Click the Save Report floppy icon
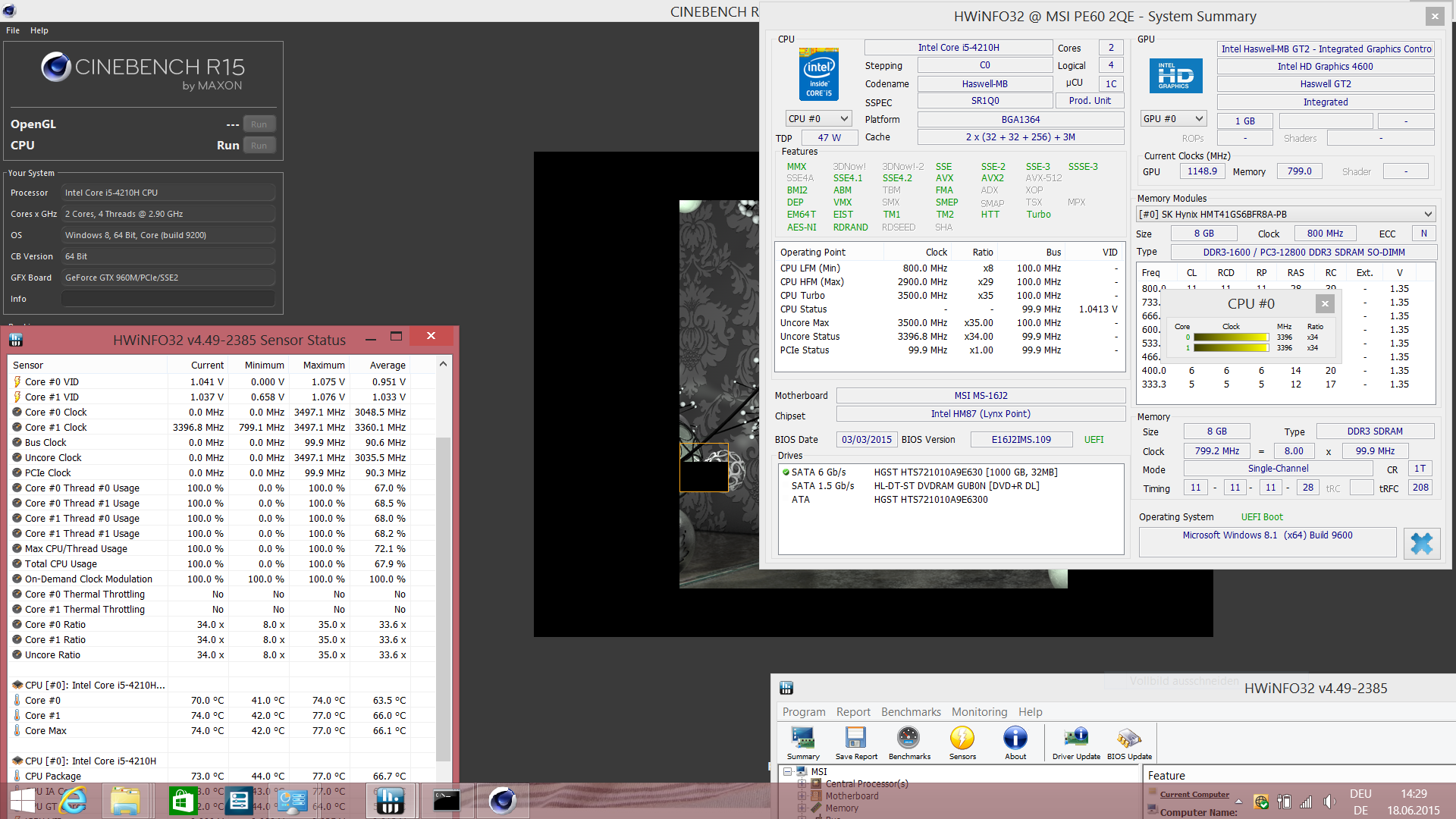This screenshot has width=1456, height=819. click(856, 743)
